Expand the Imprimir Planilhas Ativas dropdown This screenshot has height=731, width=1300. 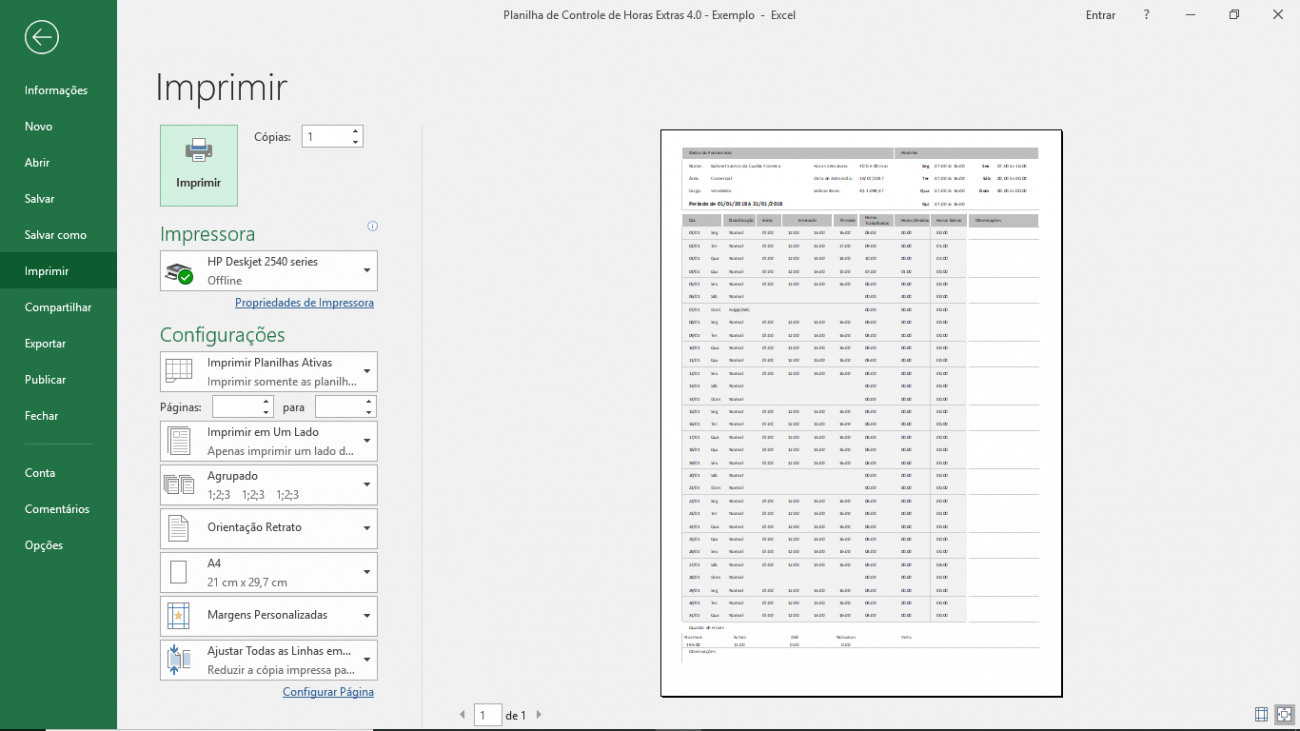pos(269,371)
